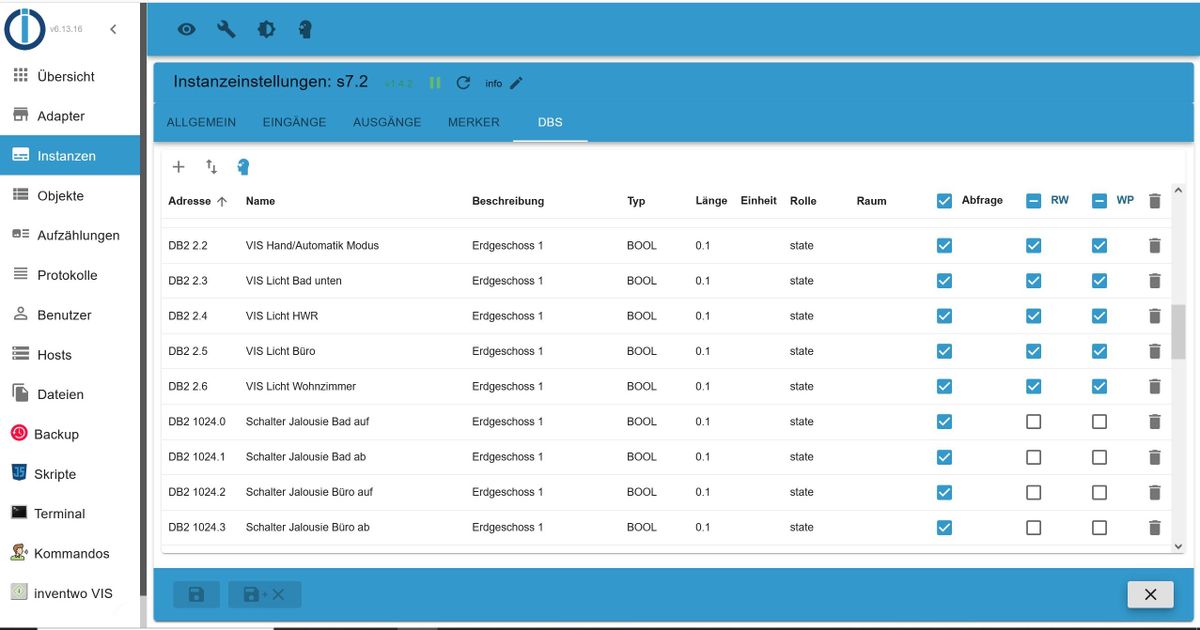Click the save button at the bottom
This screenshot has width=1200, height=630.
pyautogui.click(x=196, y=594)
